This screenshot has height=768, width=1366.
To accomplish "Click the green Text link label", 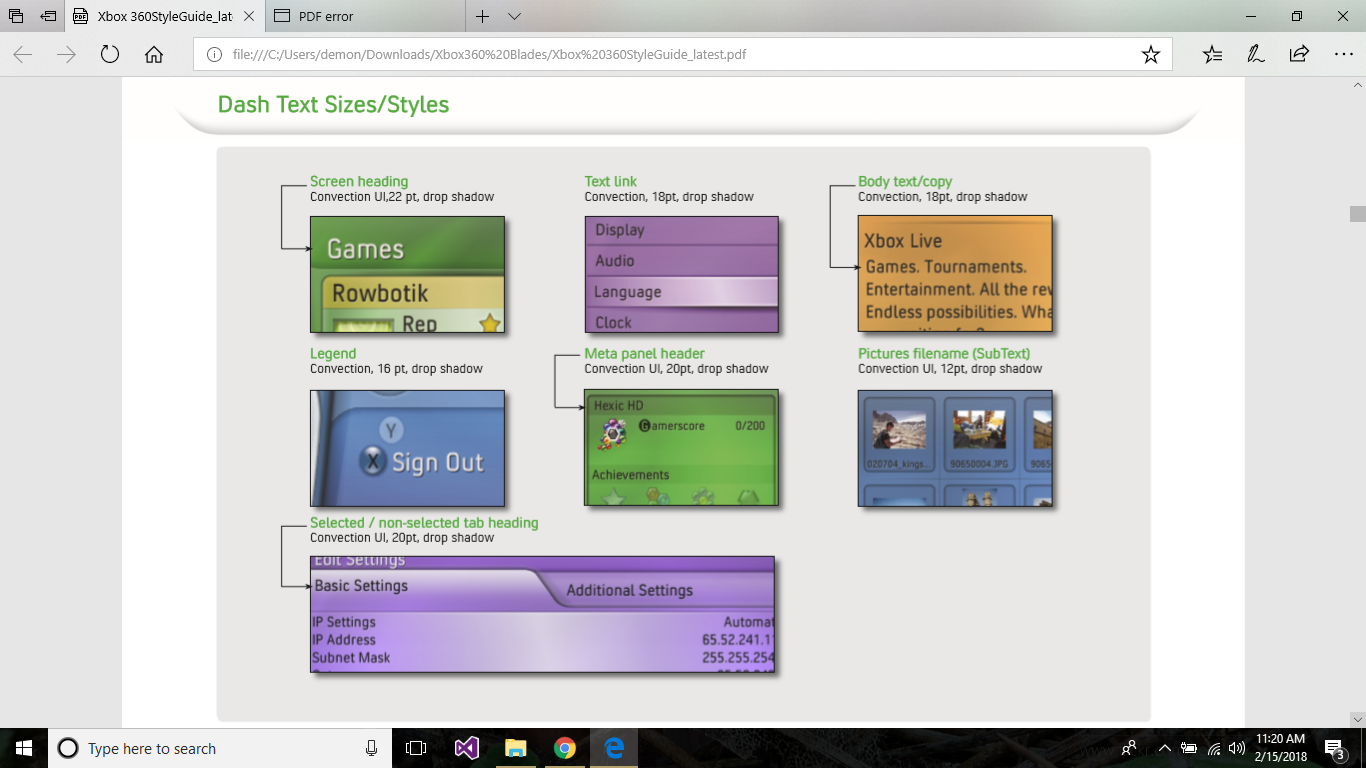I will (x=611, y=181).
